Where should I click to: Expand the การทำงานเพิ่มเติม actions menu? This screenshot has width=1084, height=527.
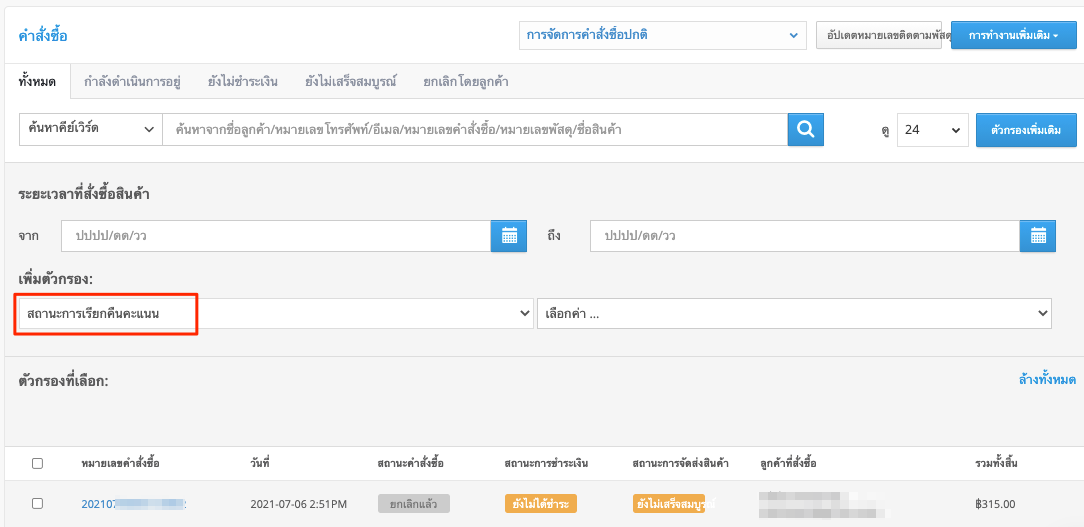click(x=1013, y=35)
